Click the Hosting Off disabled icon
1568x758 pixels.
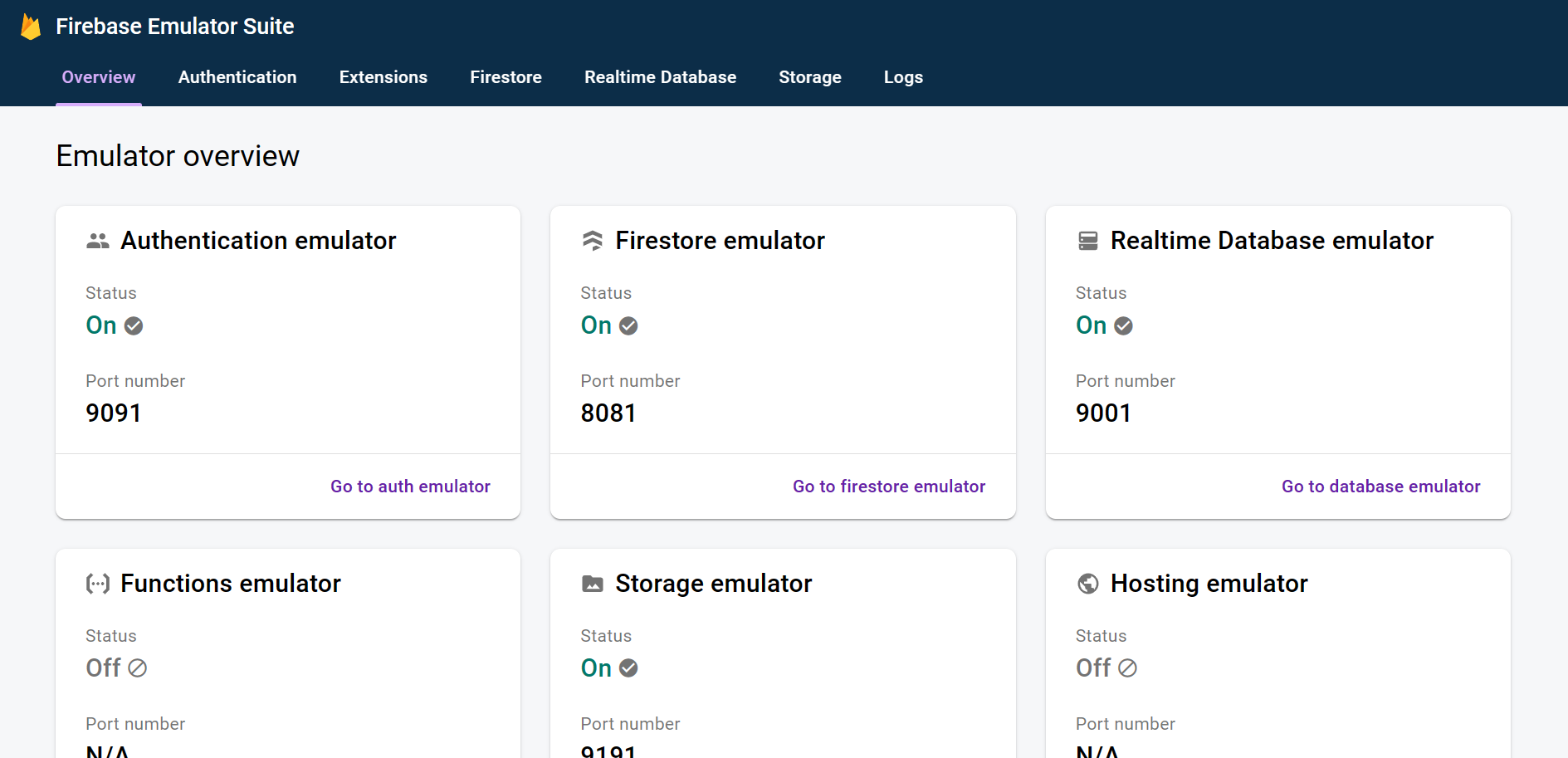1127,668
